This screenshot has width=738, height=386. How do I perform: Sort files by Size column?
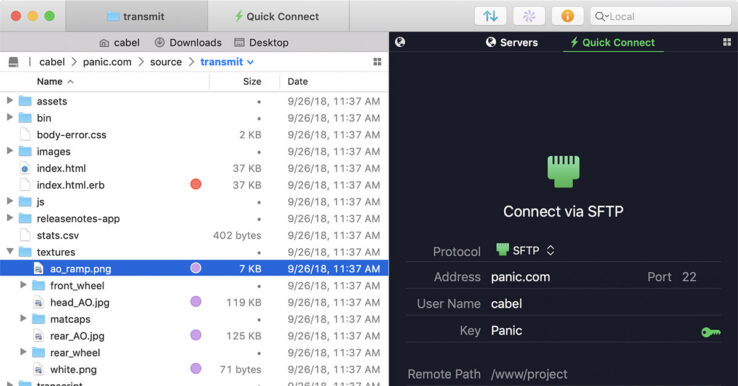252,81
